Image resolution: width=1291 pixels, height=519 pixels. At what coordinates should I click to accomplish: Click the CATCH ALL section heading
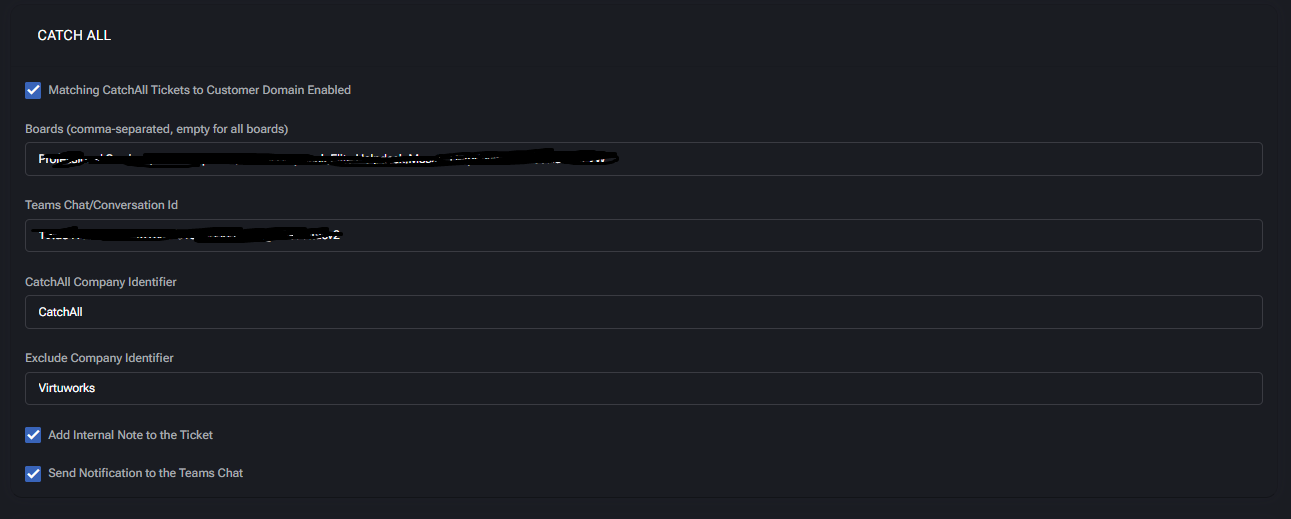[74, 35]
